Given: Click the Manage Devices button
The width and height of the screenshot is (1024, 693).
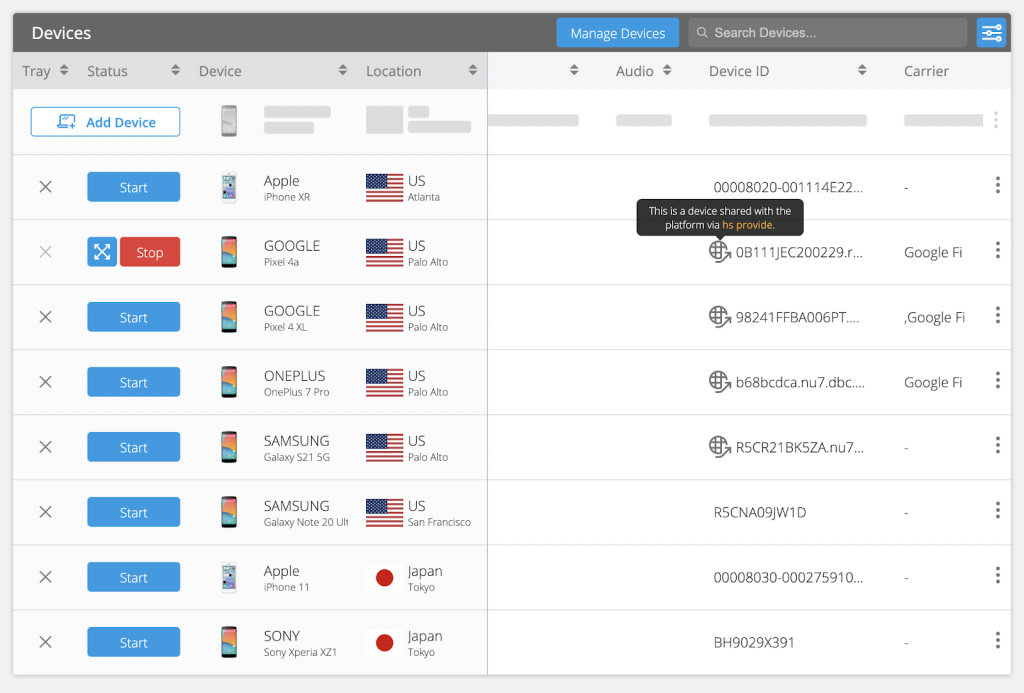Looking at the screenshot, I should 617,33.
